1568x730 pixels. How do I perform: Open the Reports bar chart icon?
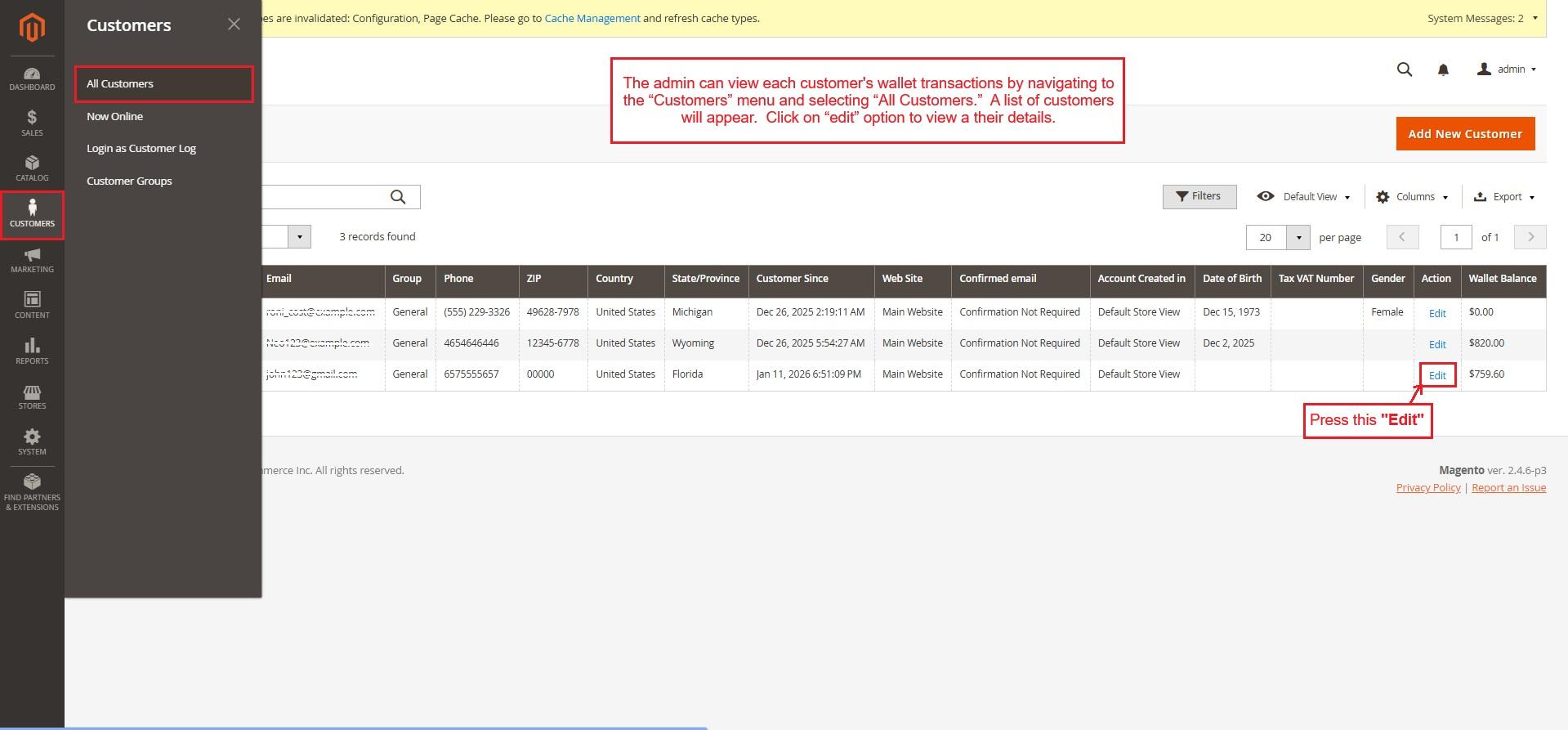(32, 352)
